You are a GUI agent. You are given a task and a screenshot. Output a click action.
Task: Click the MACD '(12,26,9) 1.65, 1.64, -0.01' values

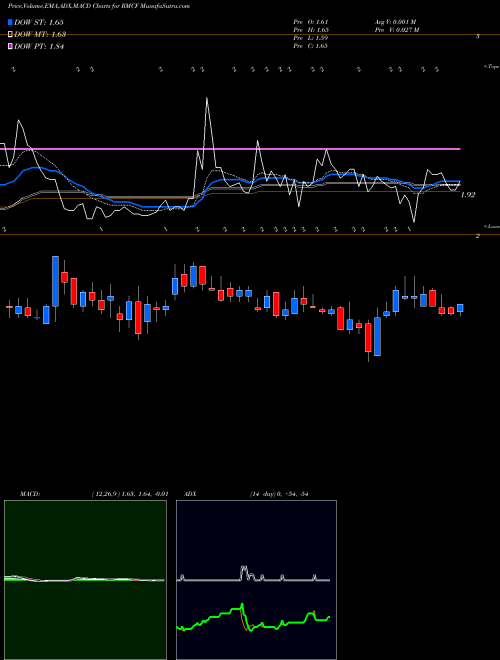[130, 494]
